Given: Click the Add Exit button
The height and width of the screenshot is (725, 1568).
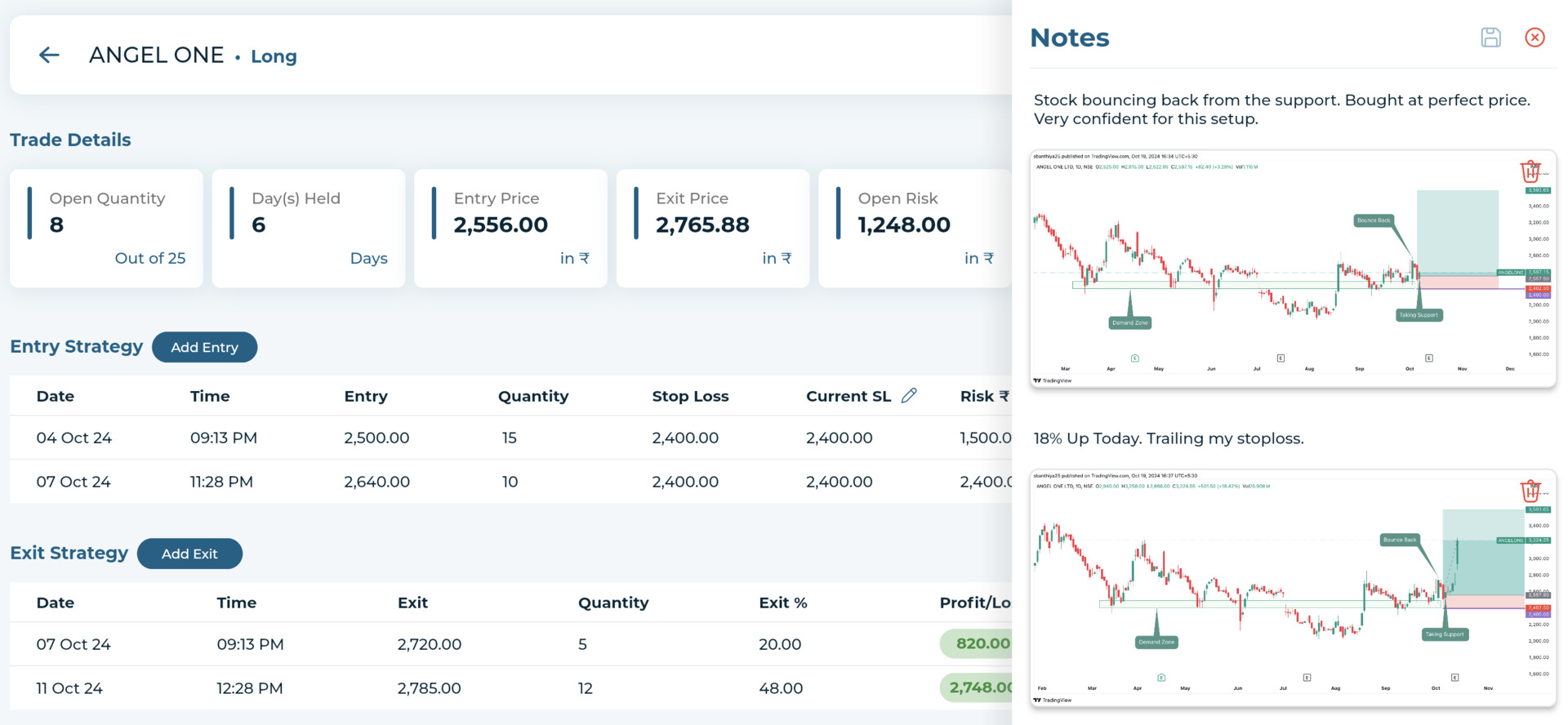Looking at the screenshot, I should point(189,554).
